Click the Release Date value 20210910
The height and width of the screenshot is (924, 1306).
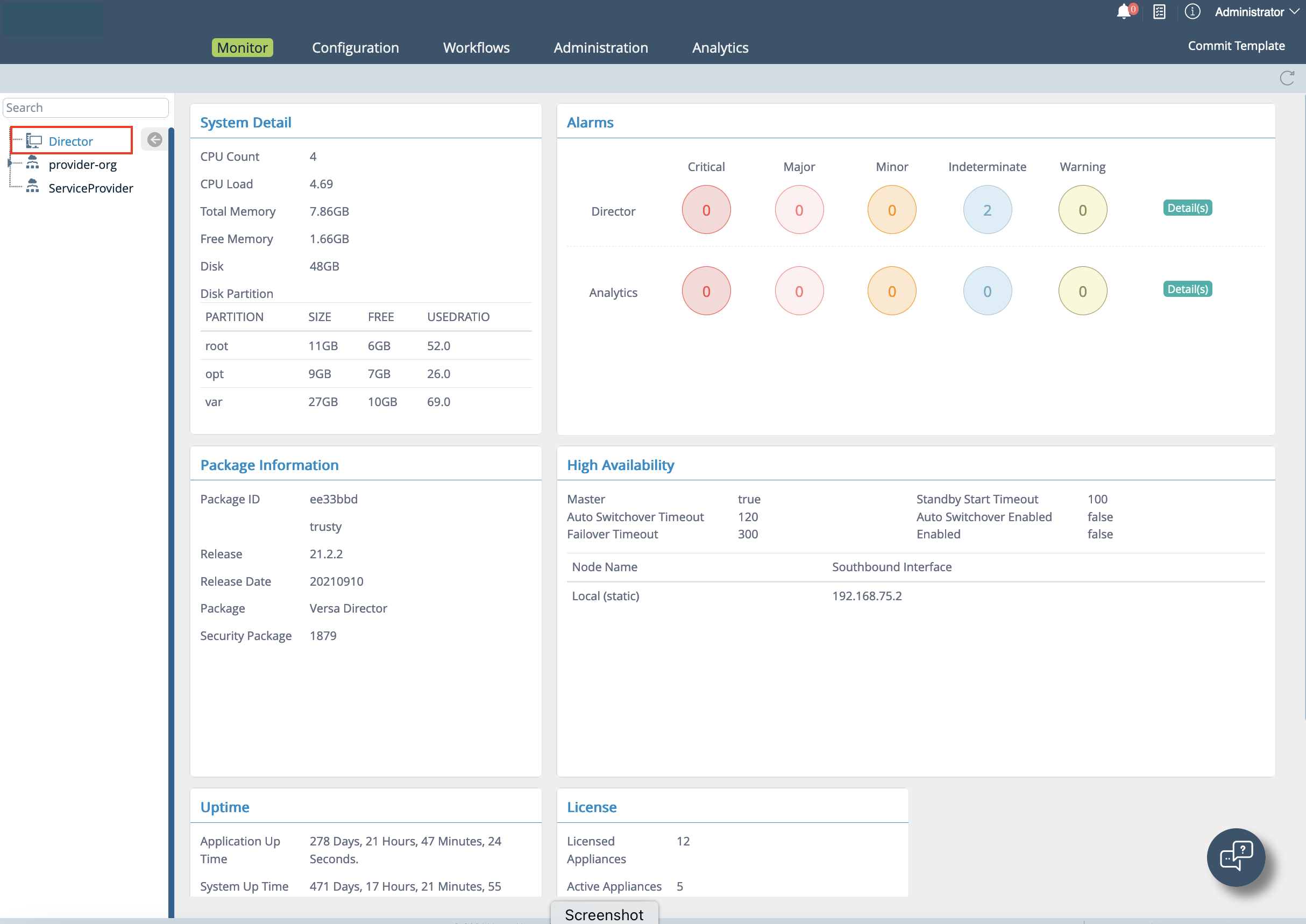pyautogui.click(x=336, y=581)
